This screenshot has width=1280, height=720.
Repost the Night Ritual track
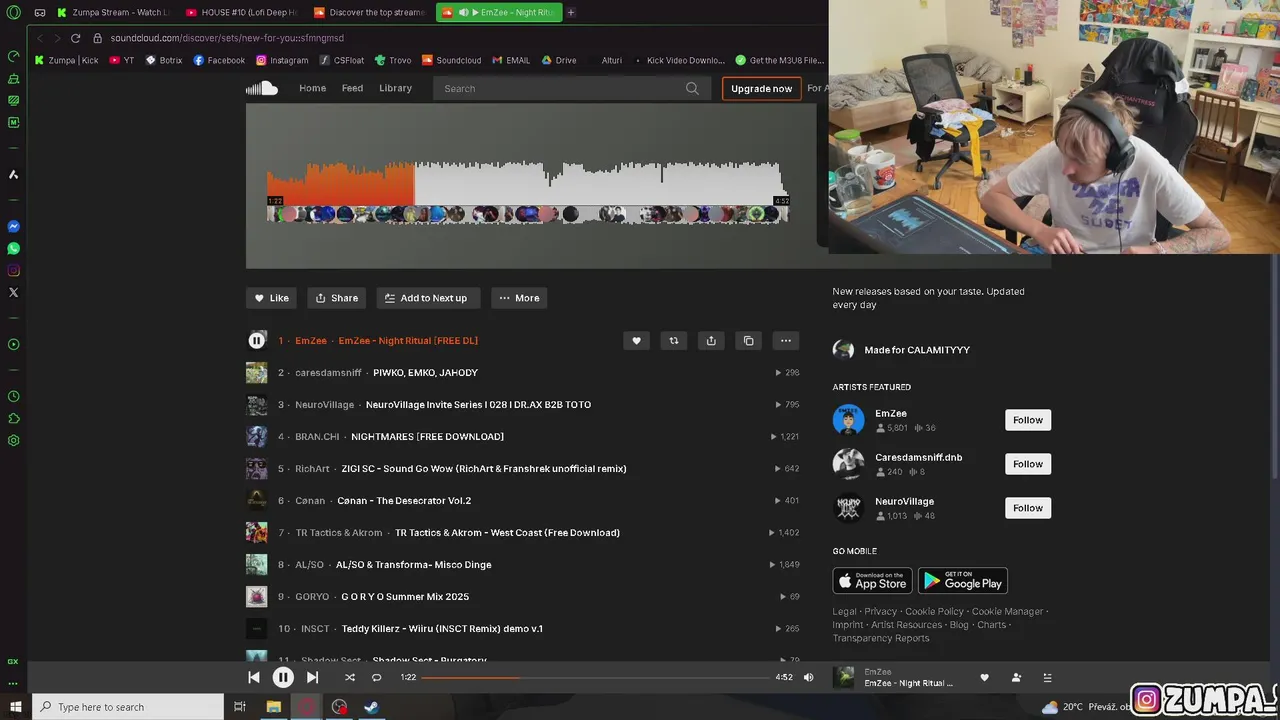[674, 341]
